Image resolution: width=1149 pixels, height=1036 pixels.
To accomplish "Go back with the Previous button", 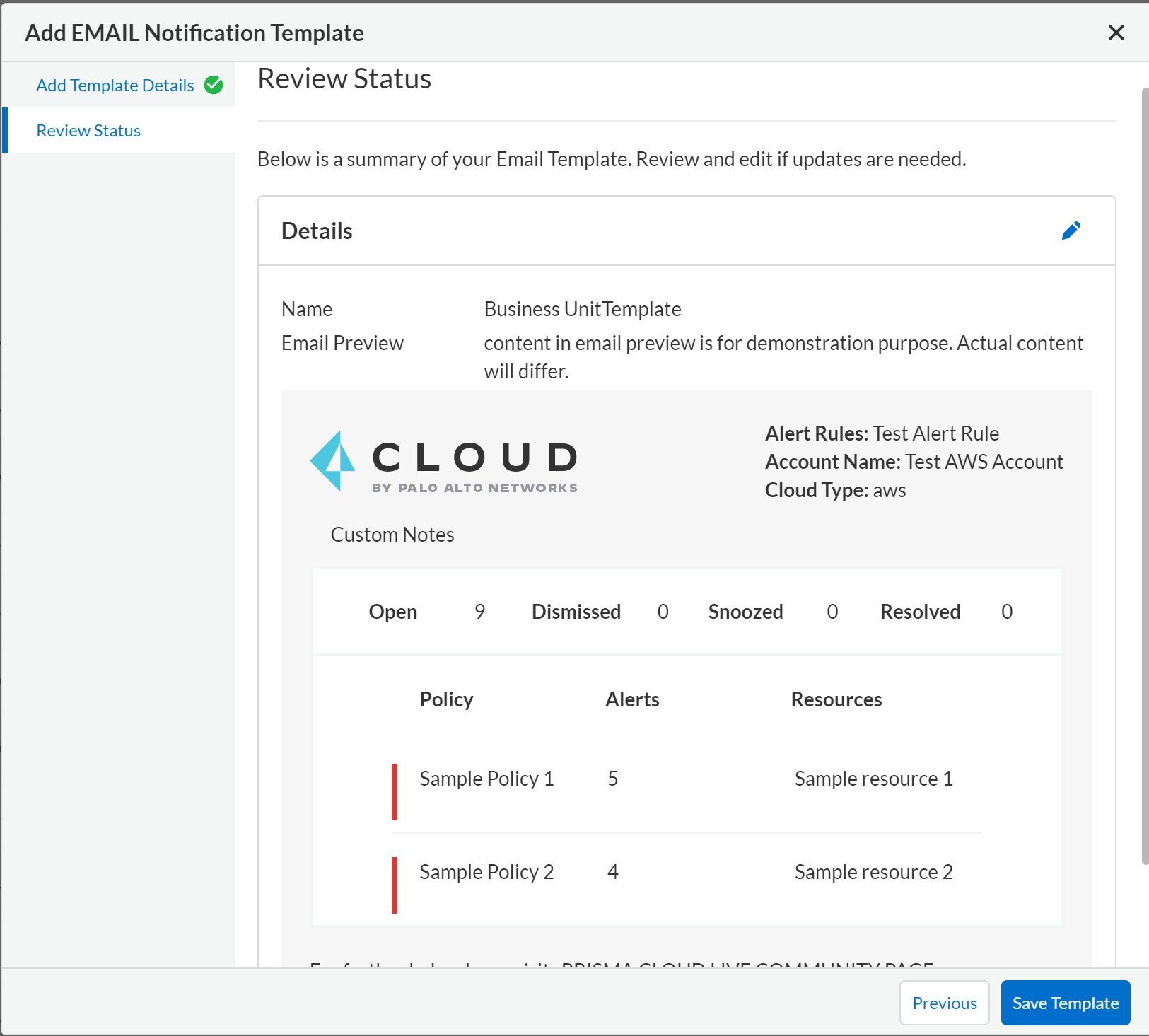I will coord(944,1003).
